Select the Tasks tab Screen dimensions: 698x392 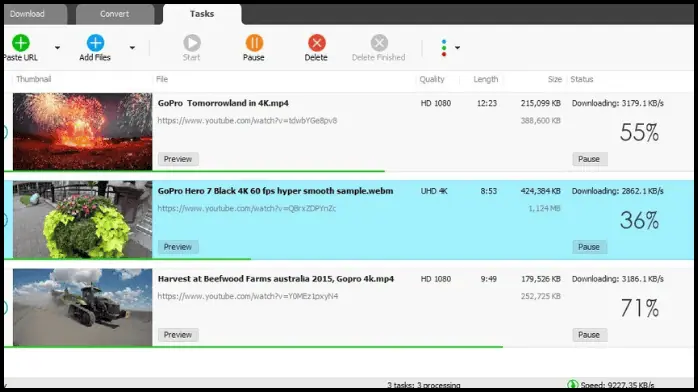click(x=202, y=14)
